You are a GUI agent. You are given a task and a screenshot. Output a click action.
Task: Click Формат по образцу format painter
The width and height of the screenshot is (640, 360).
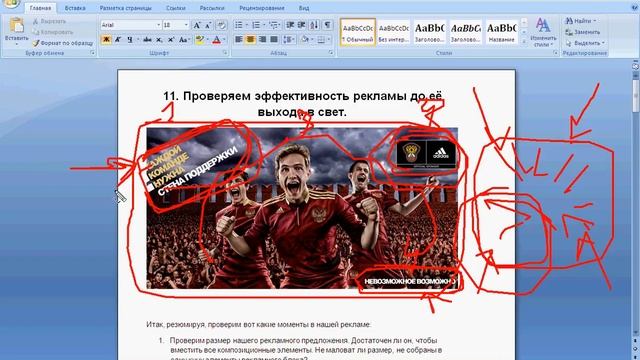63,43
